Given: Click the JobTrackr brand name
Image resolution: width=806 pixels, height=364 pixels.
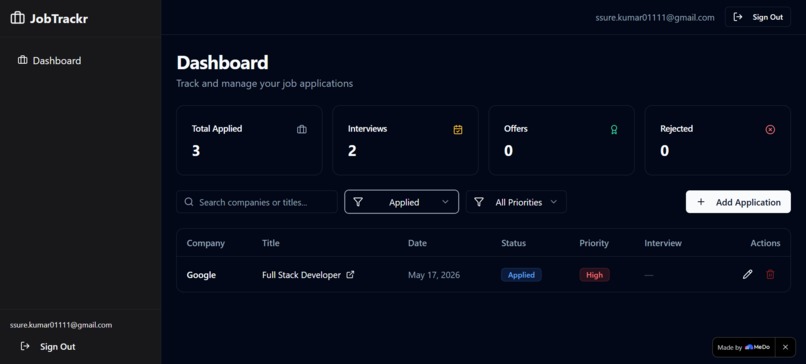Looking at the screenshot, I should pyautogui.click(x=59, y=19).
